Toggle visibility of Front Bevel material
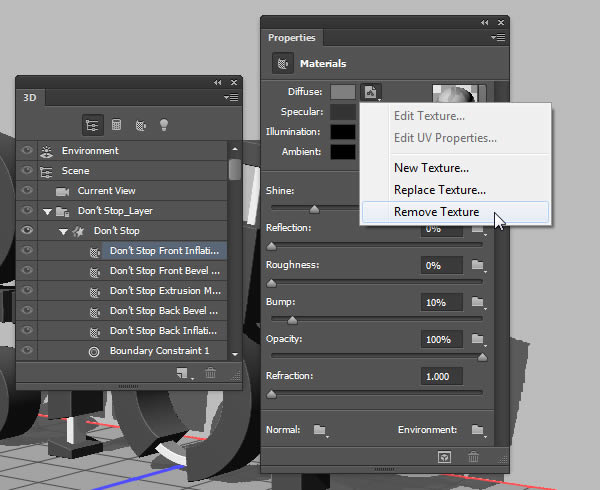 [x=27, y=270]
